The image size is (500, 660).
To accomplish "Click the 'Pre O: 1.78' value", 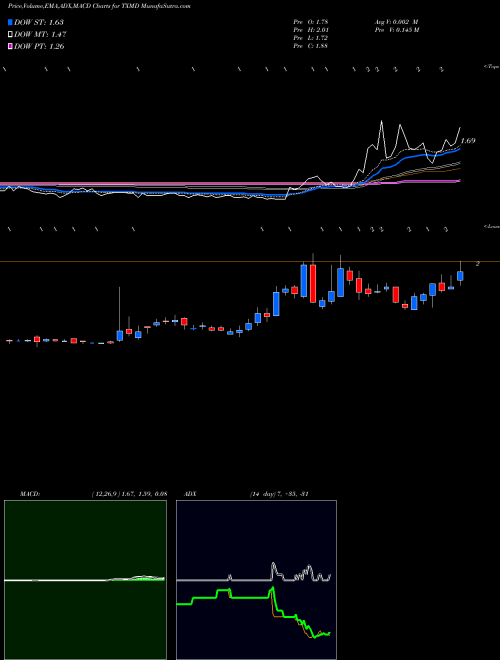I will pos(311,22).
